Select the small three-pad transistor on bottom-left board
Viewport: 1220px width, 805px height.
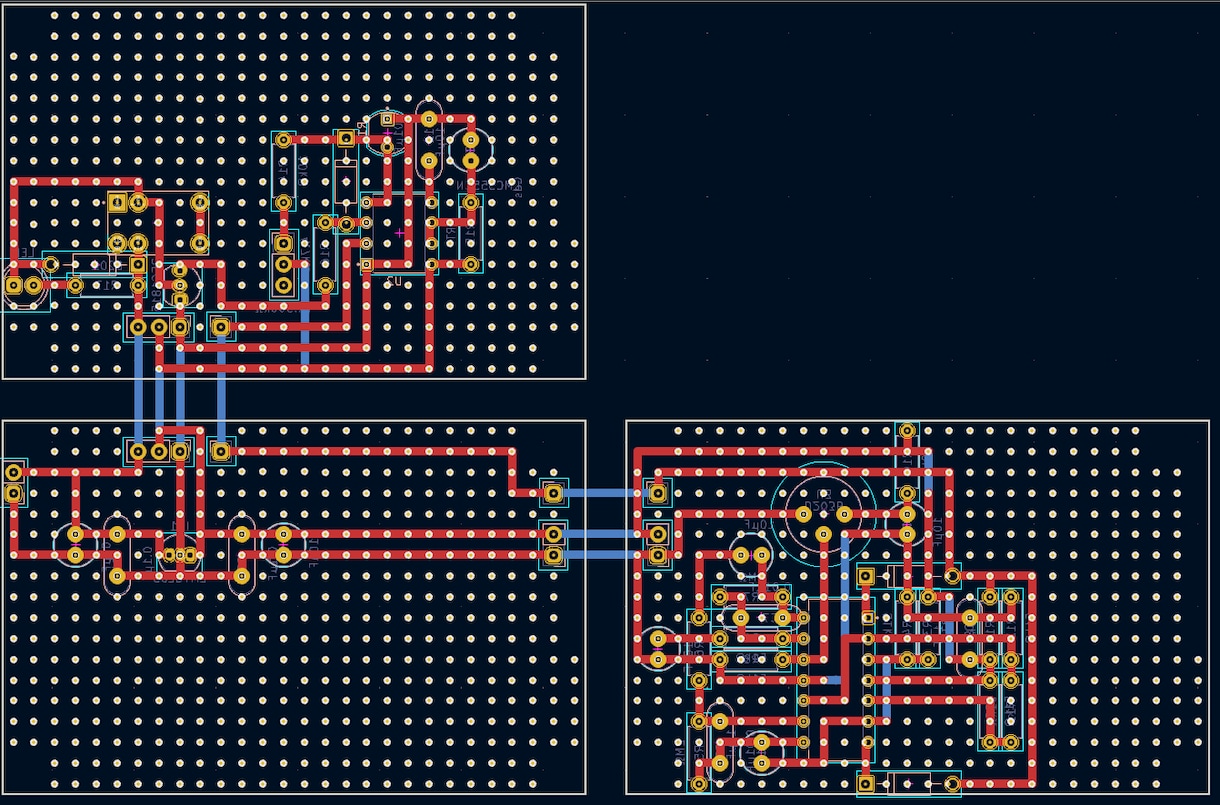(180, 555)
